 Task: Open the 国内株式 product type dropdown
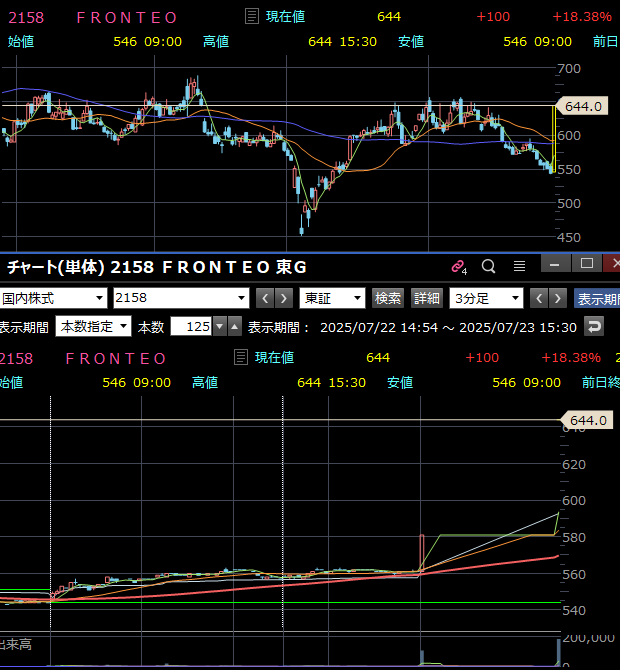[53, 298]
